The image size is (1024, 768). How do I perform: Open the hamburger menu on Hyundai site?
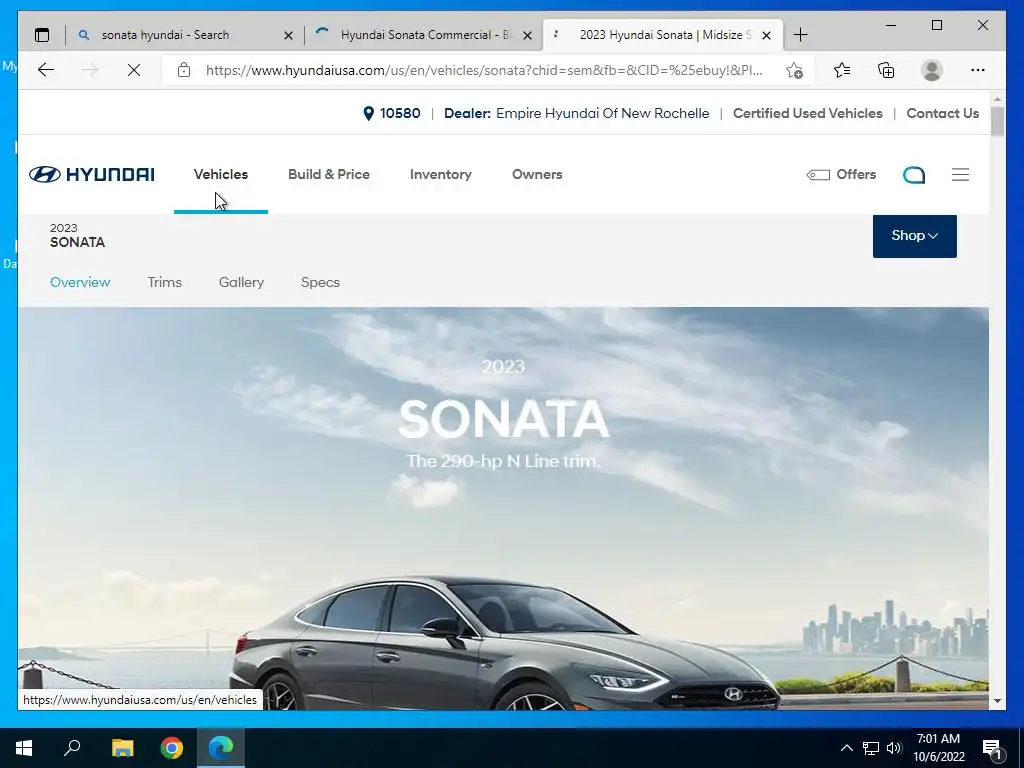960,174
